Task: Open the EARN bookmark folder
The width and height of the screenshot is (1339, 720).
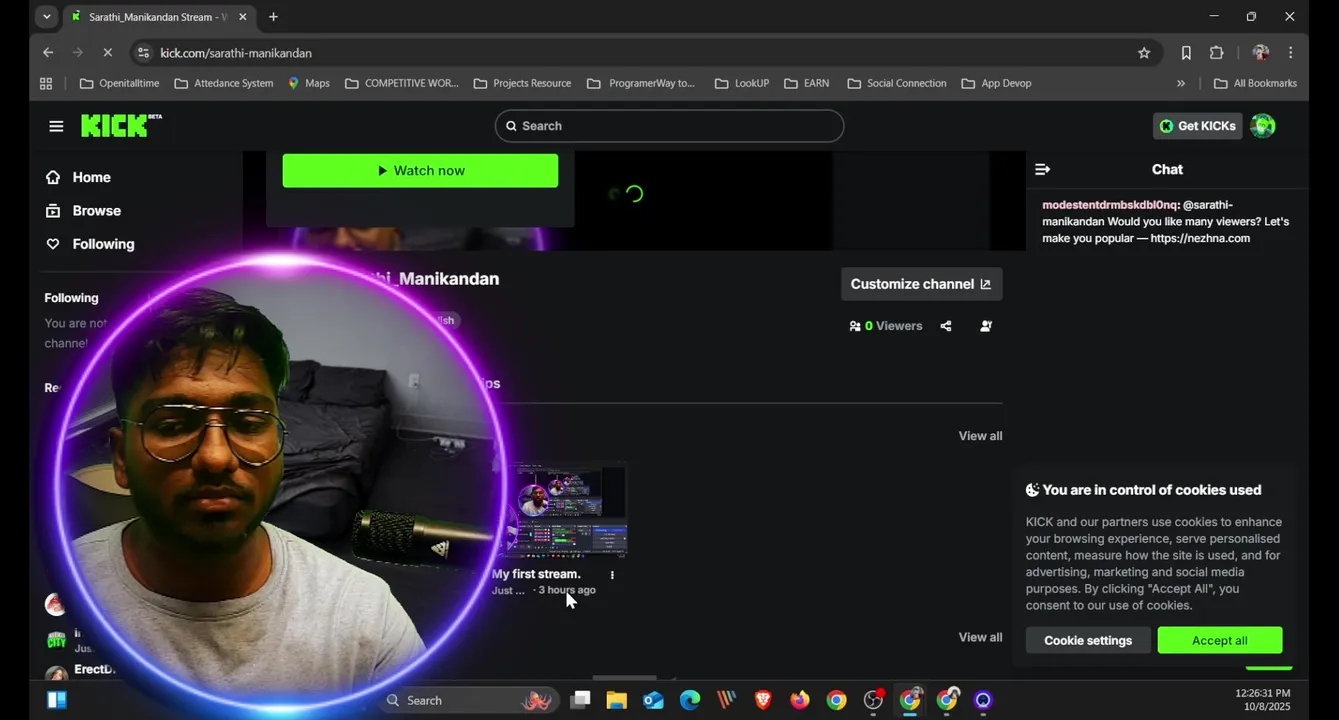Action: [807, 83]
